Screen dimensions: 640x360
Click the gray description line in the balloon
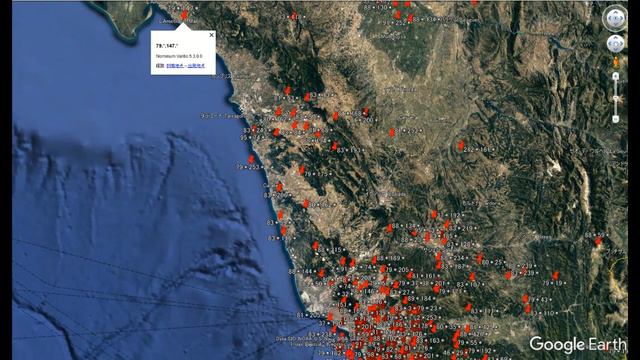pyautogui.click(x=179, y=56)
